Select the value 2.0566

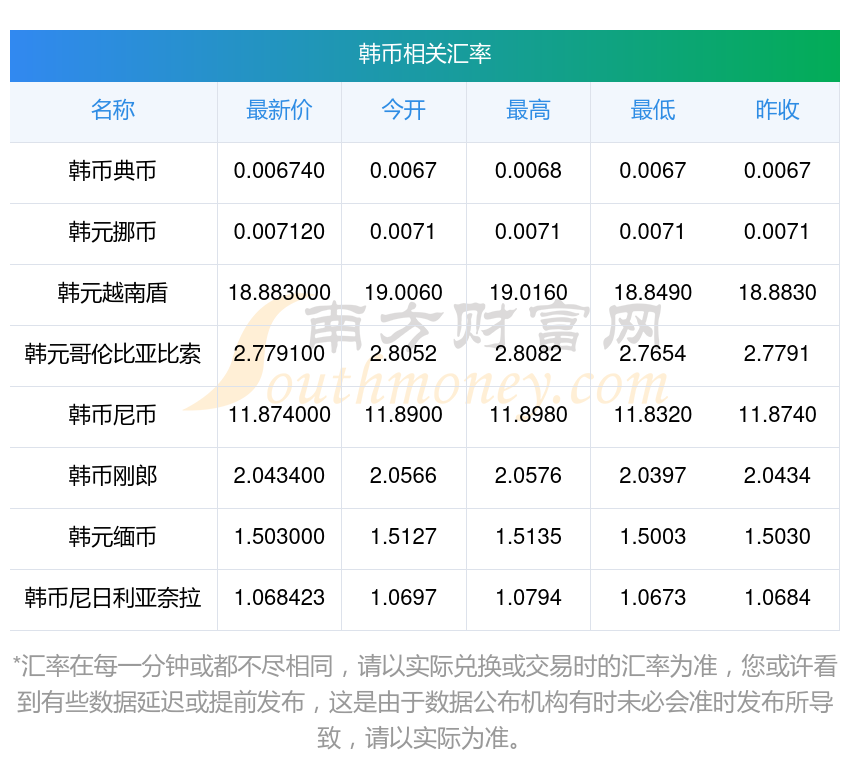(403, 476)
